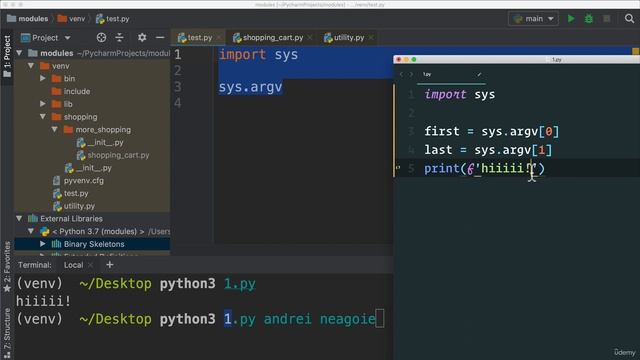Image resolution: width=640 pixels, height=360 pixels.
Task: Collapse External Libraries node arrow
Action: pyautogui.click(x=19, y=218)
